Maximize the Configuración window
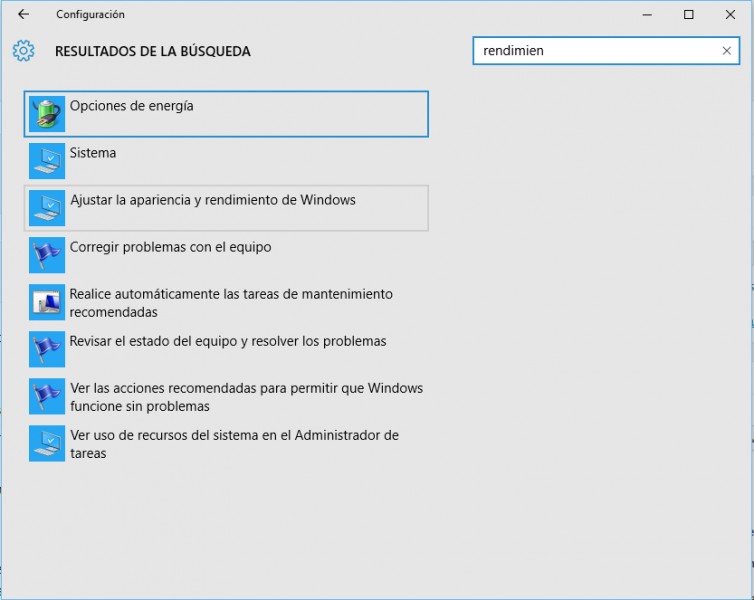754x600 pixels. coord(689,14)
